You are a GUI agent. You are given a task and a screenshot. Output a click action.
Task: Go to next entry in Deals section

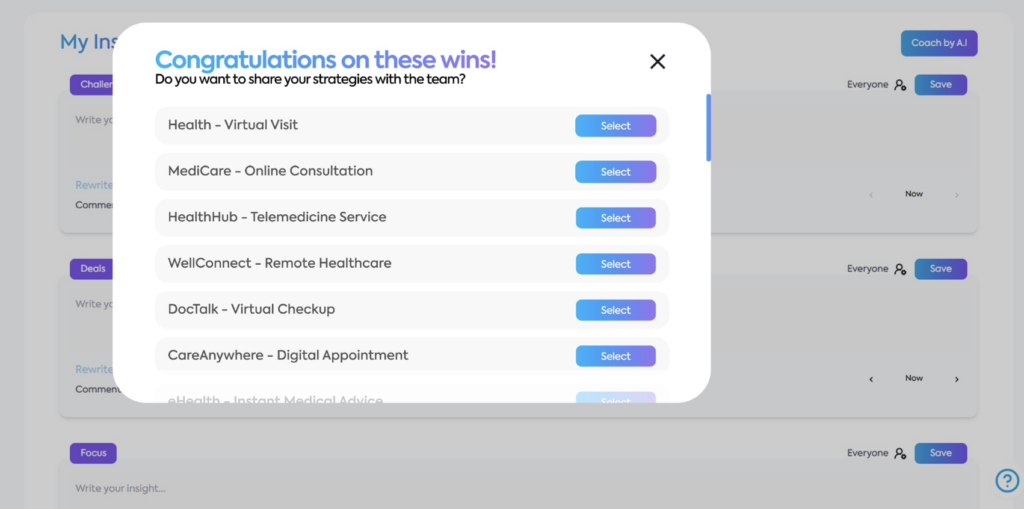point(957,379)
